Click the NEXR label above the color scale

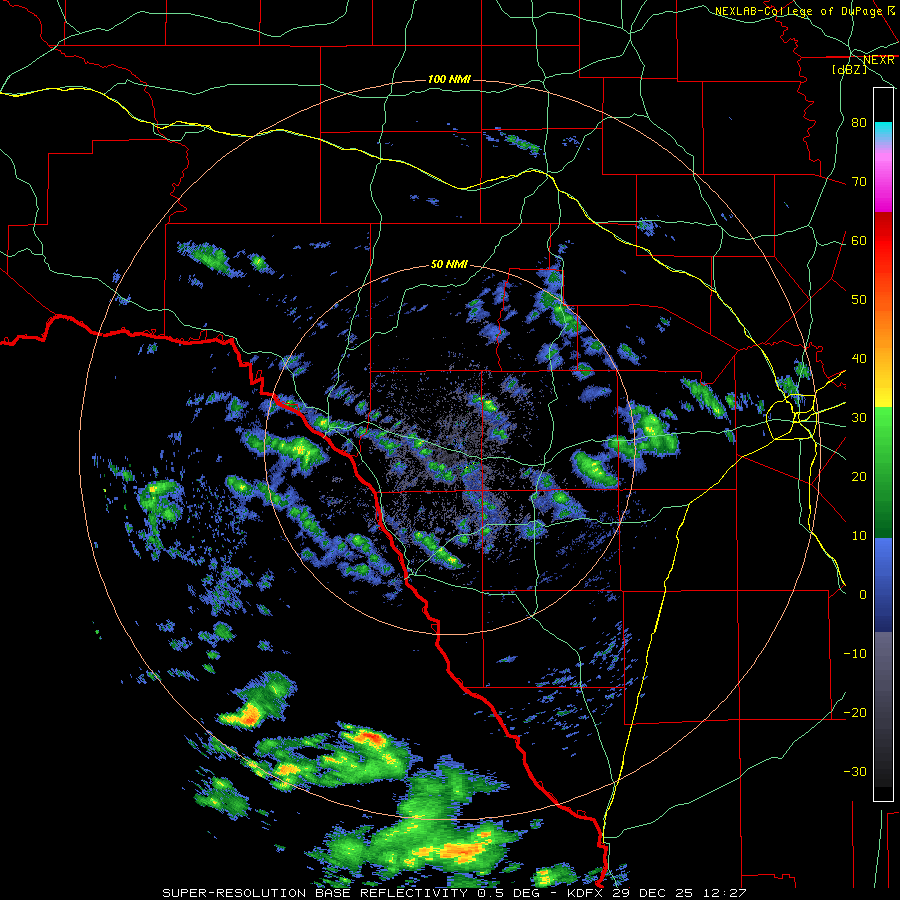click(879, 60)
